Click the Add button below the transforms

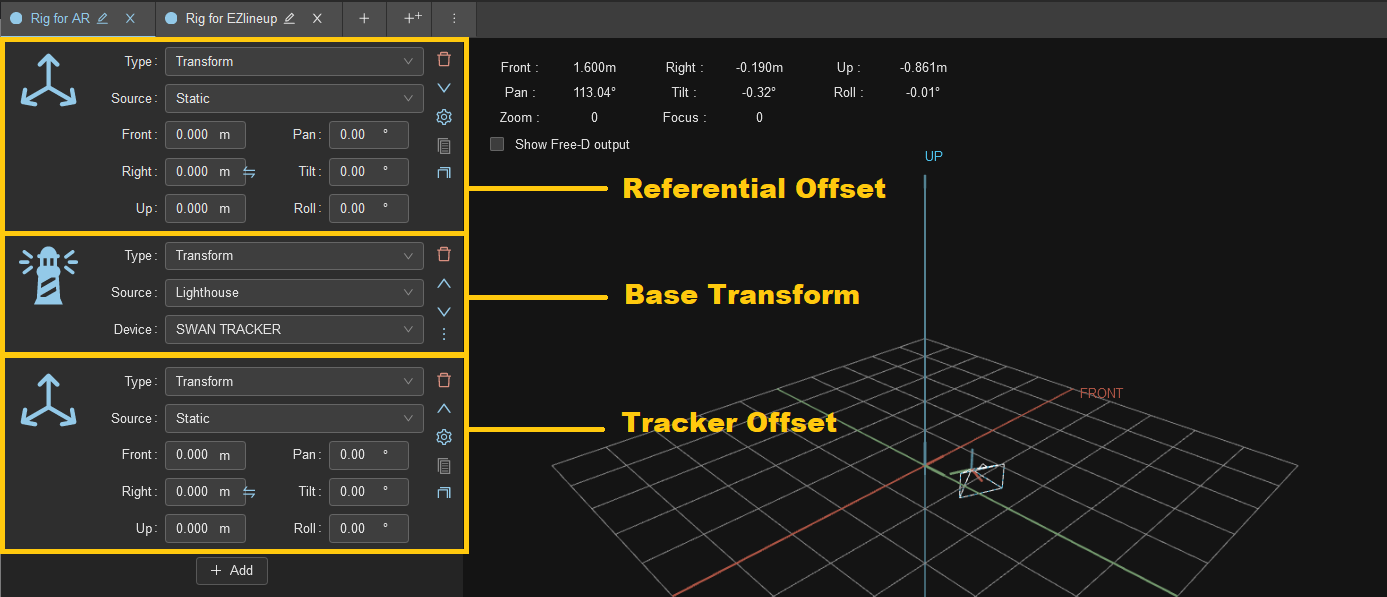click(232, 570)
